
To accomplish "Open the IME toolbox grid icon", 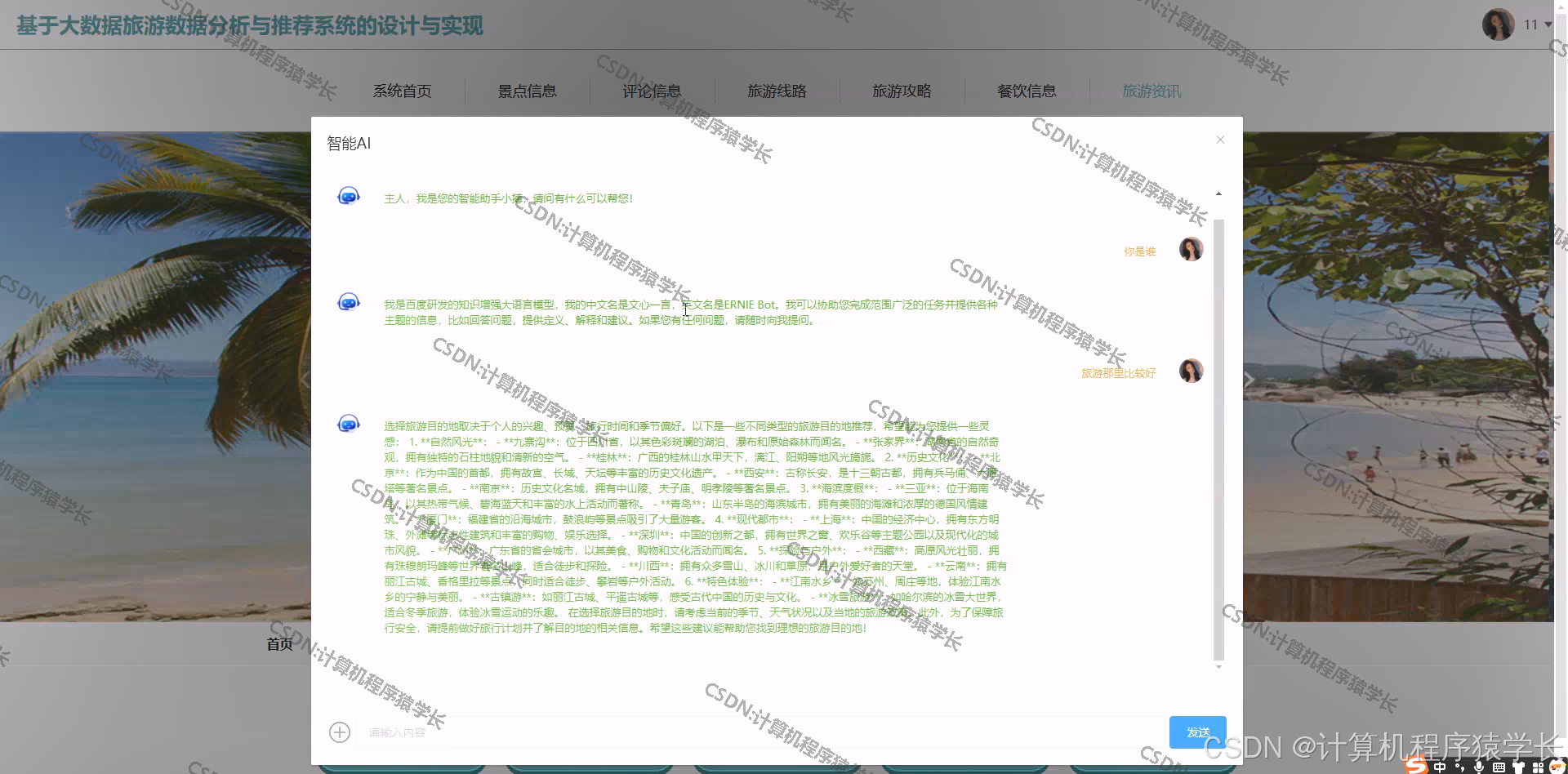I will pos(1538,767).
